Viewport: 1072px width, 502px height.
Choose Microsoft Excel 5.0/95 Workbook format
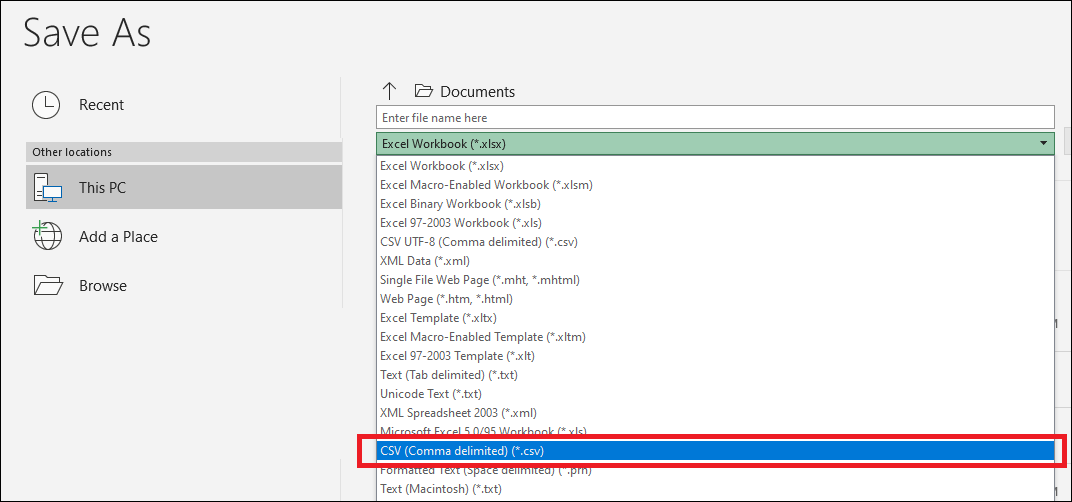tap(715, 431)
